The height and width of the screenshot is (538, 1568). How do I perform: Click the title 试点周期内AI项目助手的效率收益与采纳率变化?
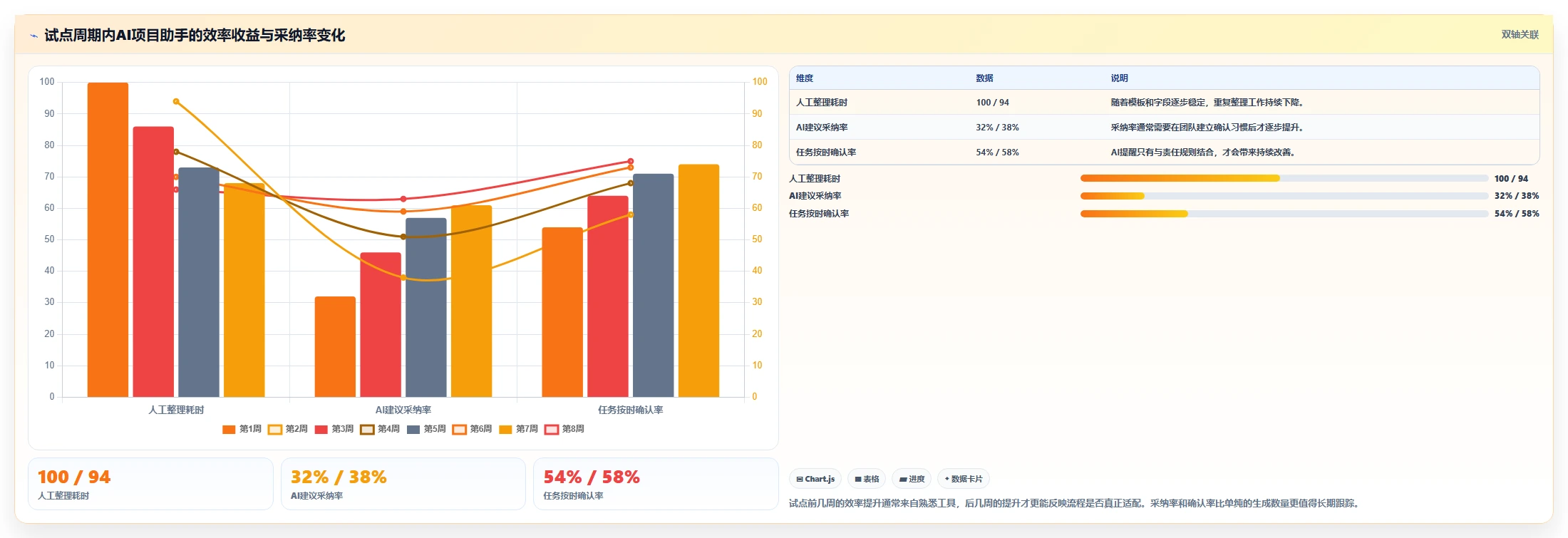[195, 36]
